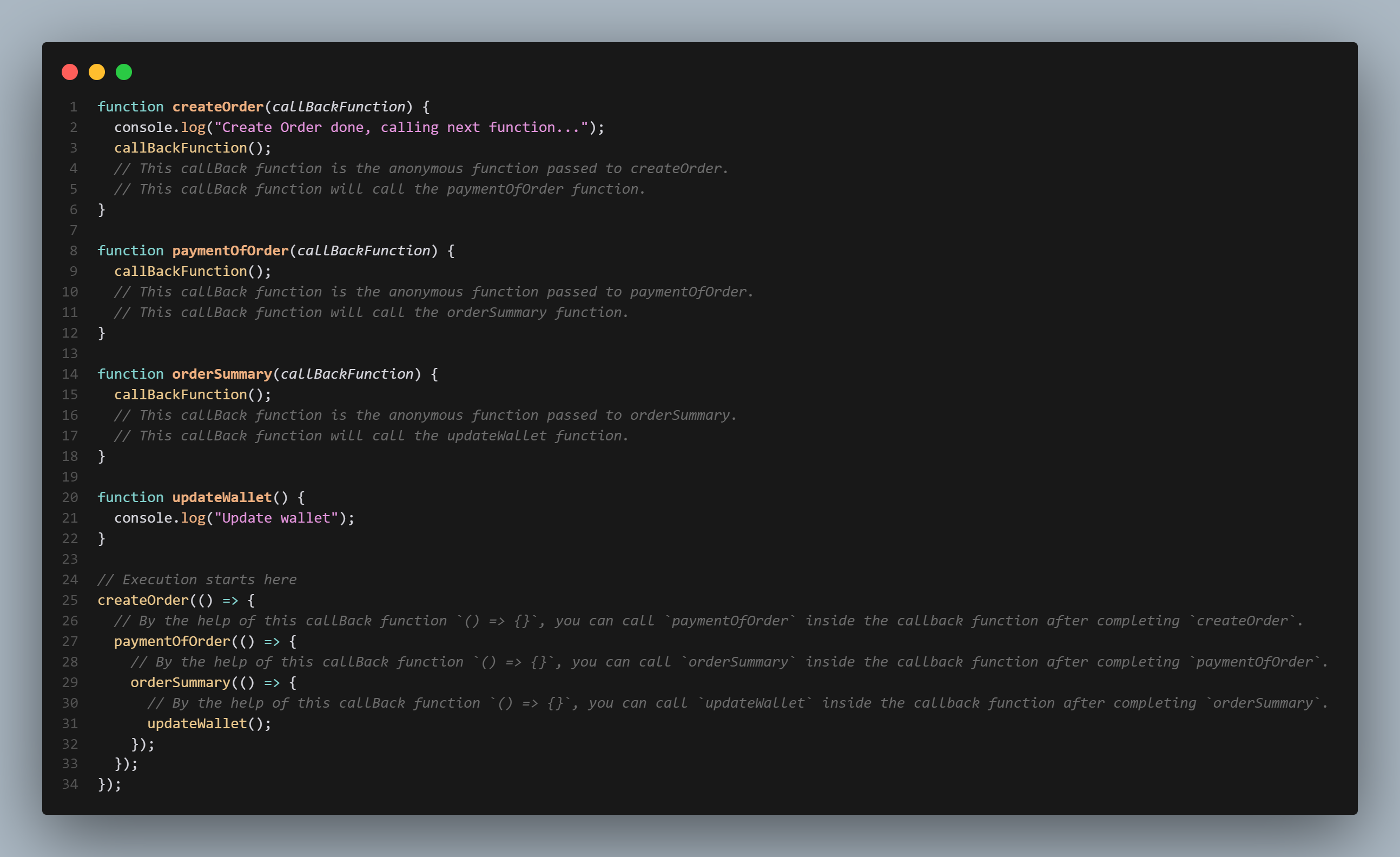Click the red close window dot
Screen dimensions: 1400x857
70,72
